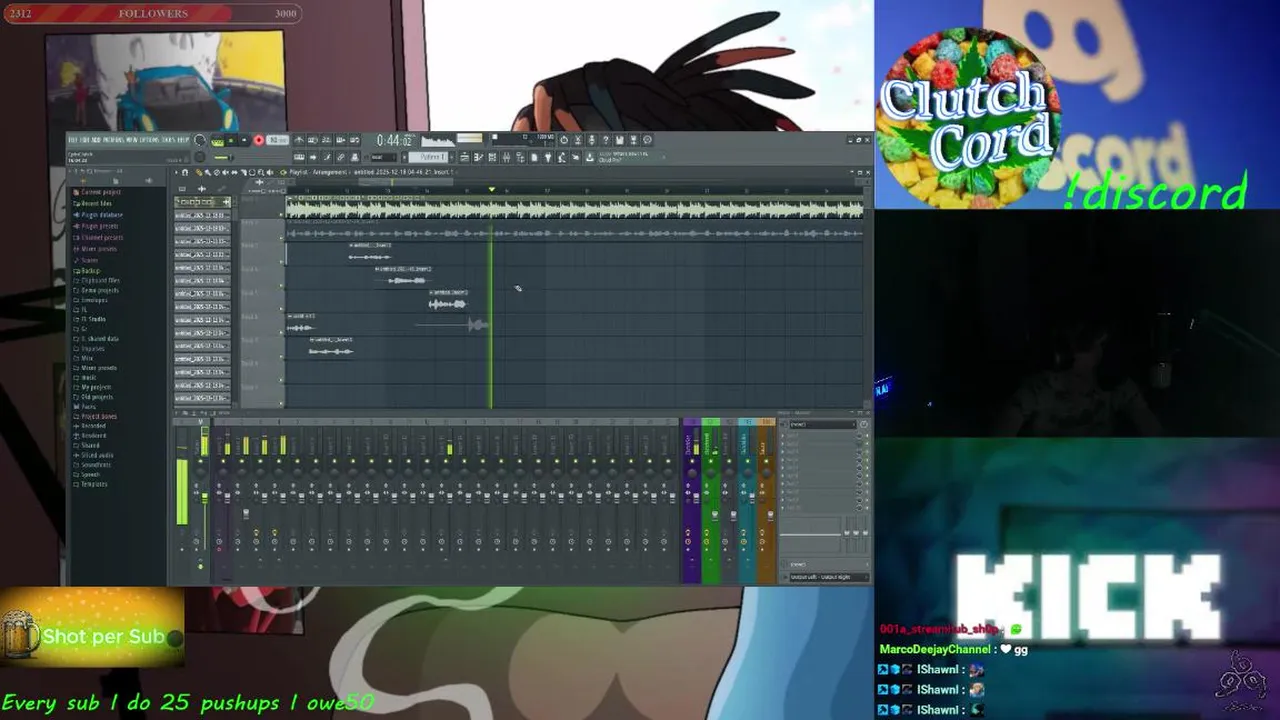Toggle the metronome button

click(x=299, y=140)
